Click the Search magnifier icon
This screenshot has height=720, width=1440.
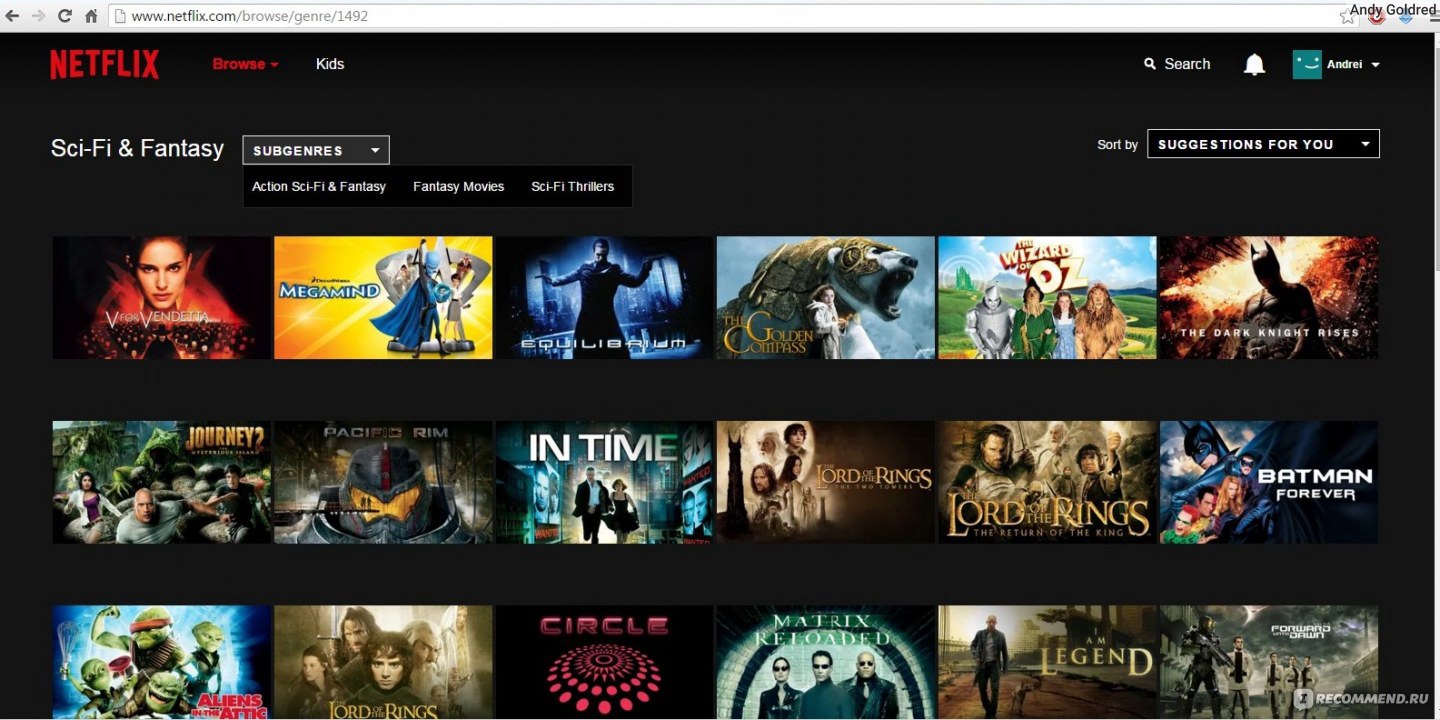point(1150,64)
